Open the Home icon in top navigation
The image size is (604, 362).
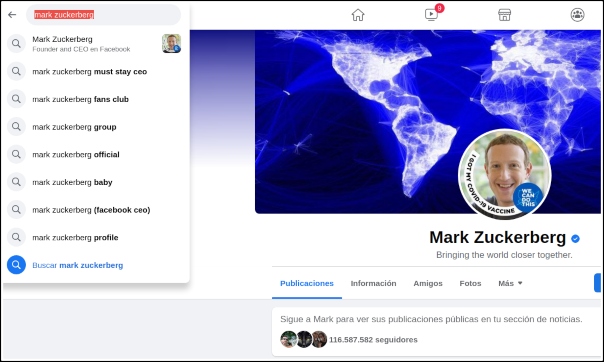[x=358, y=15]
